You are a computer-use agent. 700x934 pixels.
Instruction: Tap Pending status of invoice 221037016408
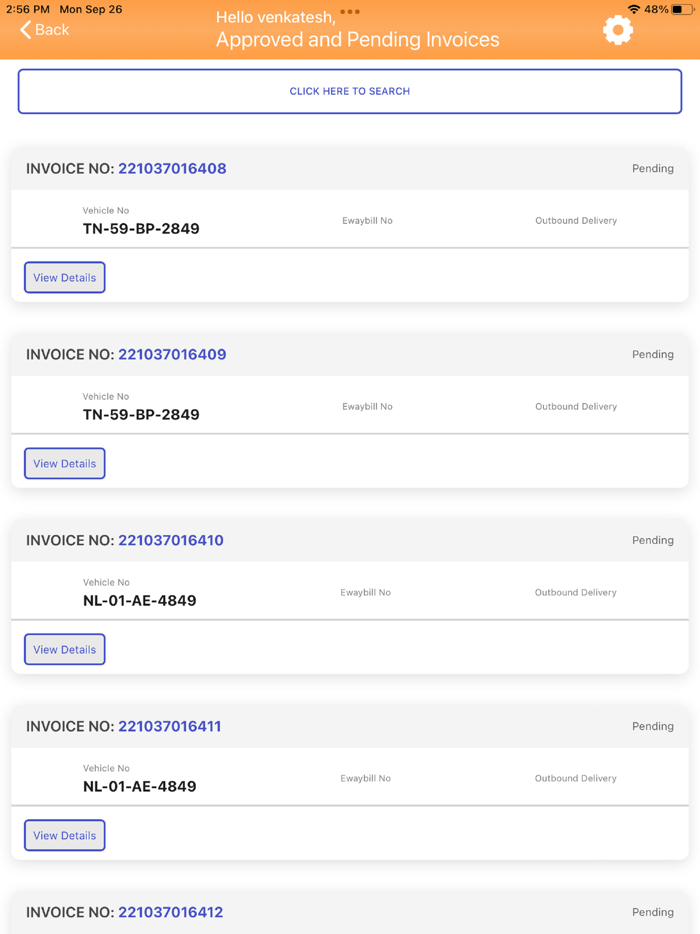coord(653,169)
